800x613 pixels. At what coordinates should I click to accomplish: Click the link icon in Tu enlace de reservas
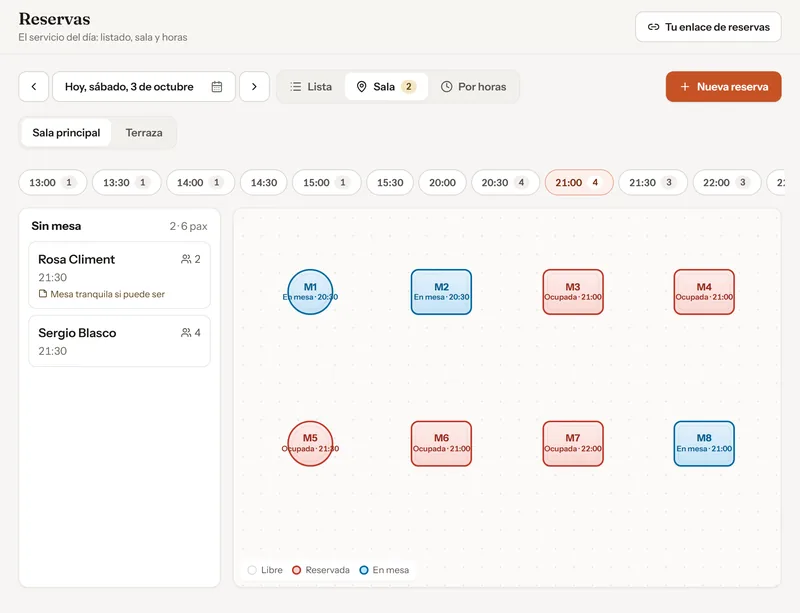653,27
